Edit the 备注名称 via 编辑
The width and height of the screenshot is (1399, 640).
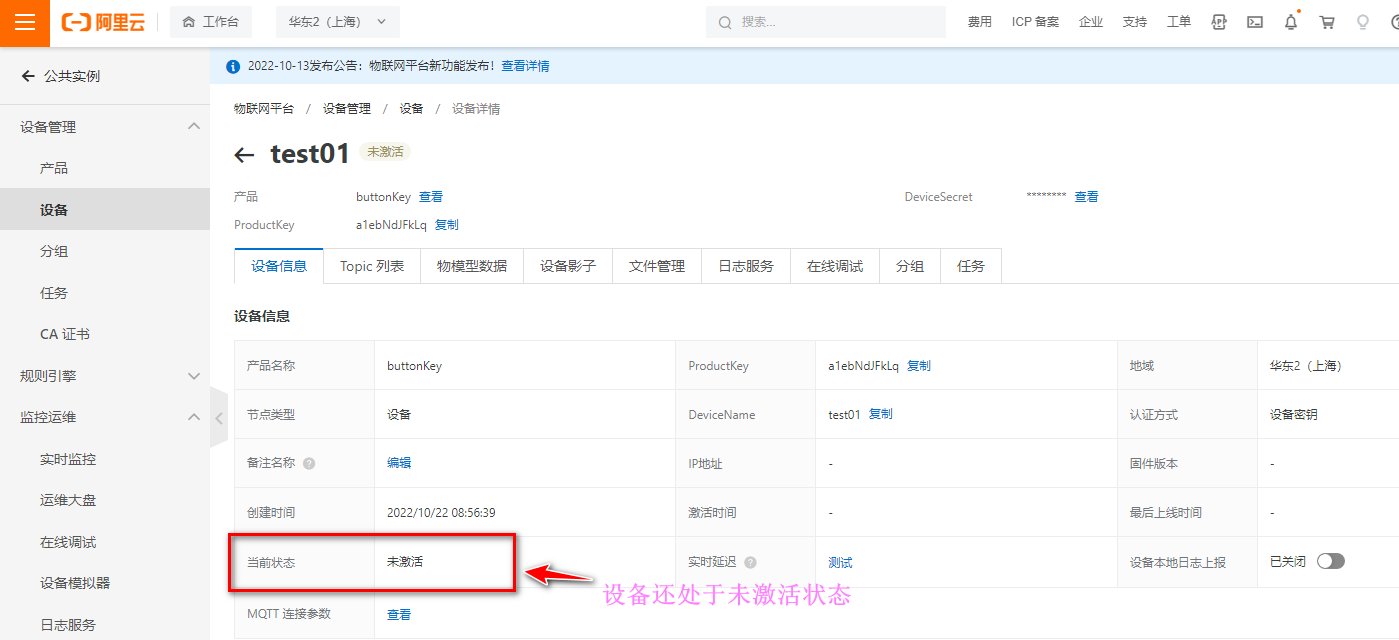coord(399,463)
